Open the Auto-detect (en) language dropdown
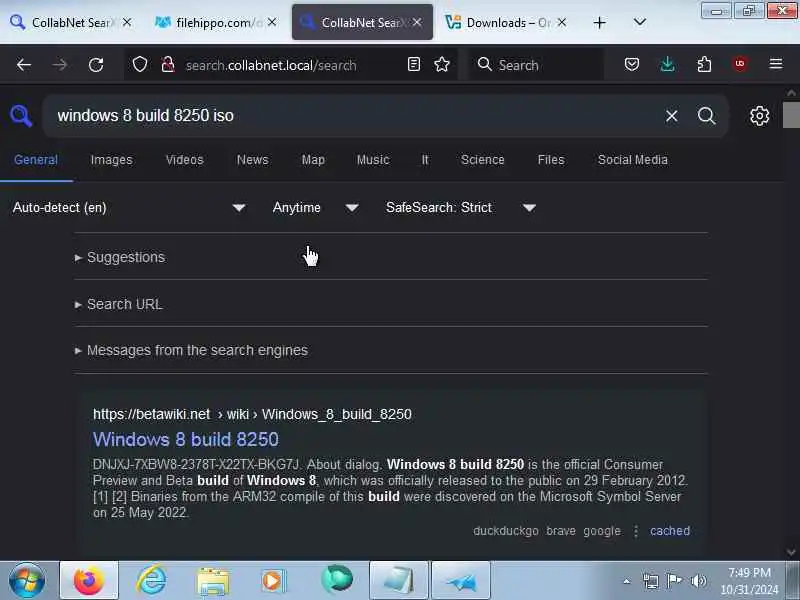 [129, 208]
